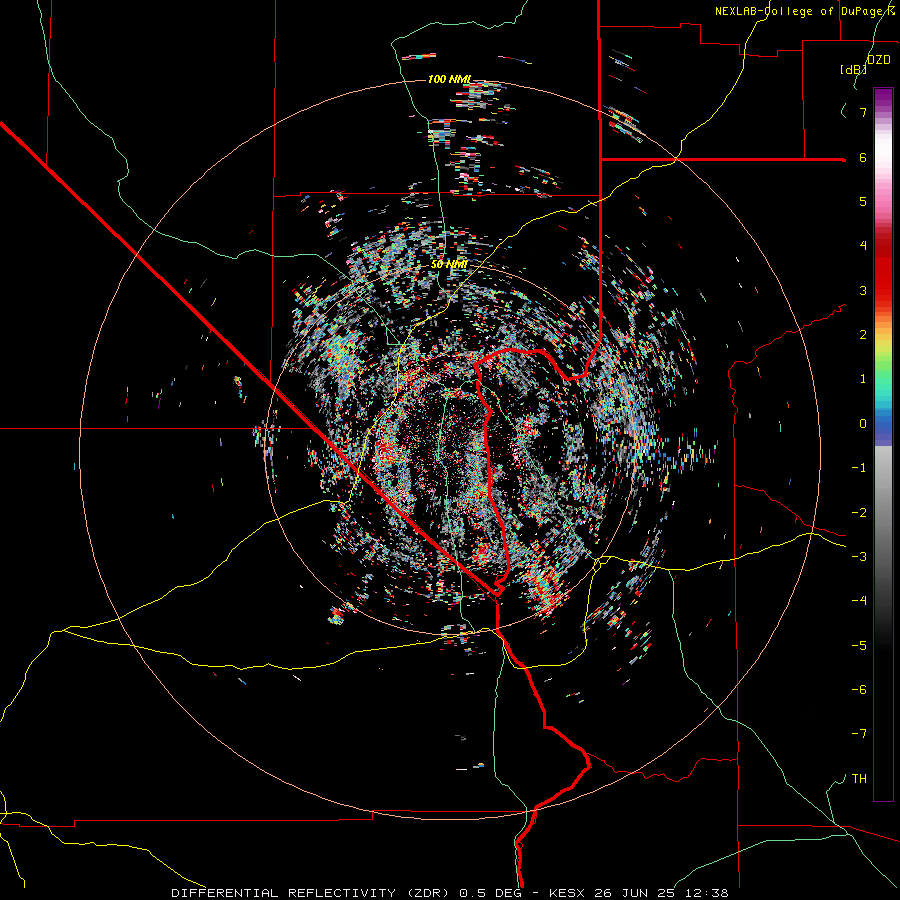Select the -3 value on the dB scale
The height and width of the screenshot is (900, 900).
pyautogui.click(x=859, y=557)
